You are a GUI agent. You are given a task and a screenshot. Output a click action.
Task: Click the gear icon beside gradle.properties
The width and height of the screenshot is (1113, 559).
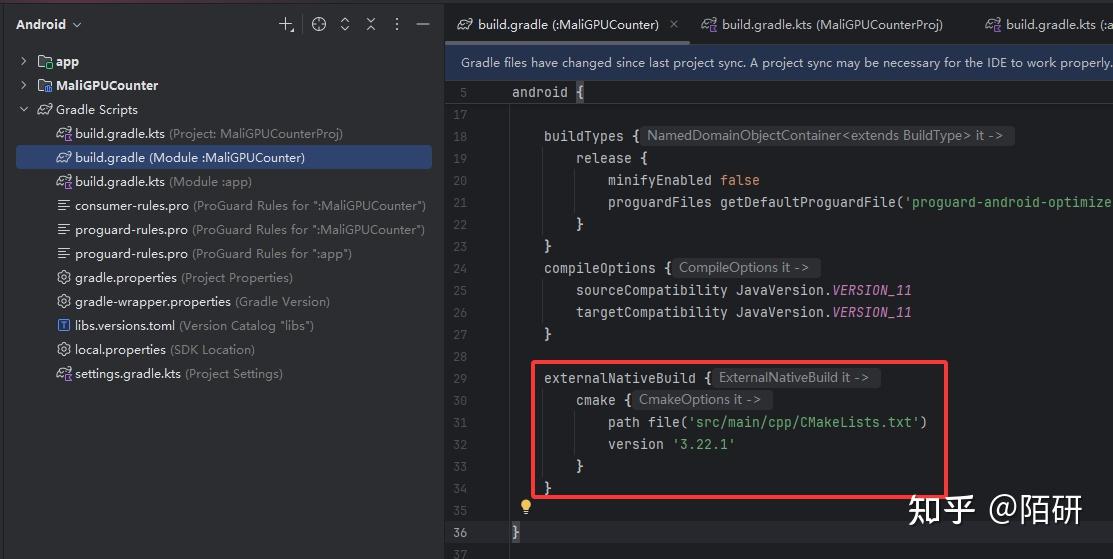click(64, 277)
